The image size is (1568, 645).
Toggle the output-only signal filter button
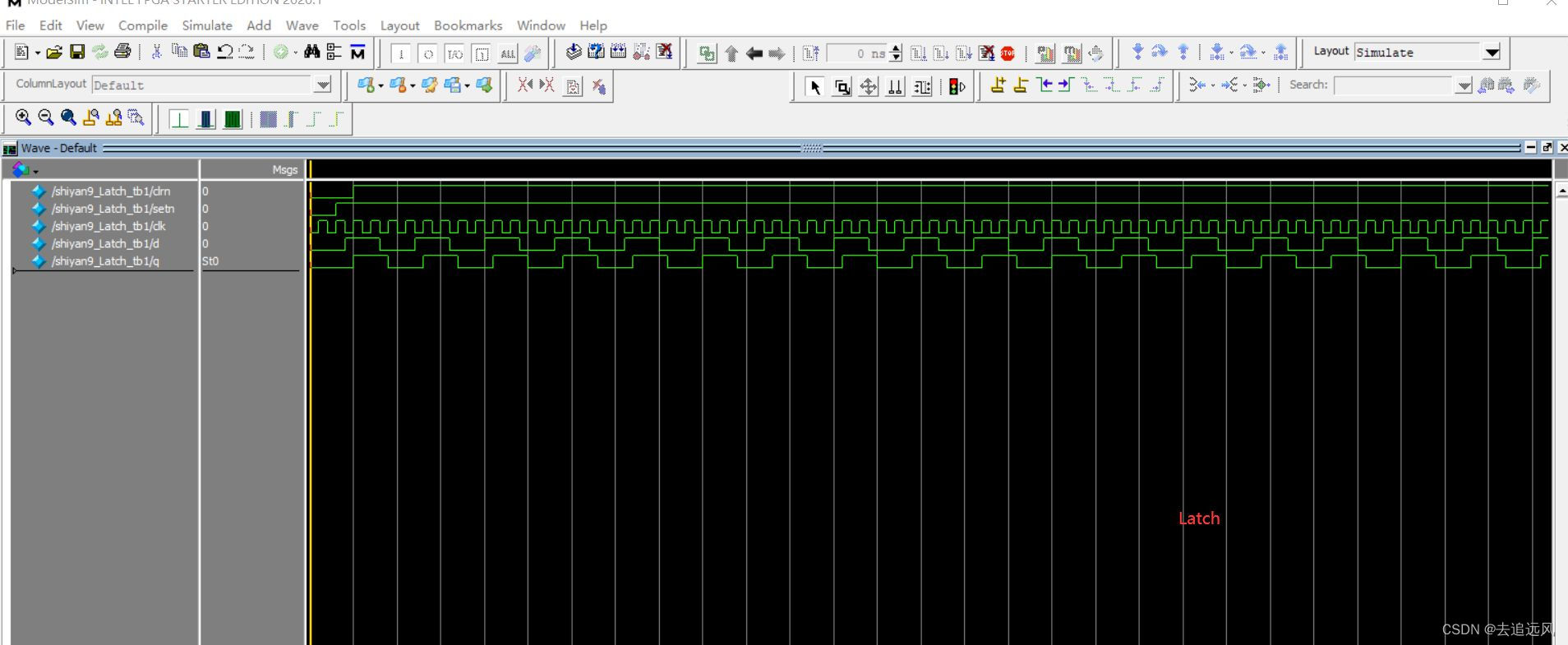427,54
